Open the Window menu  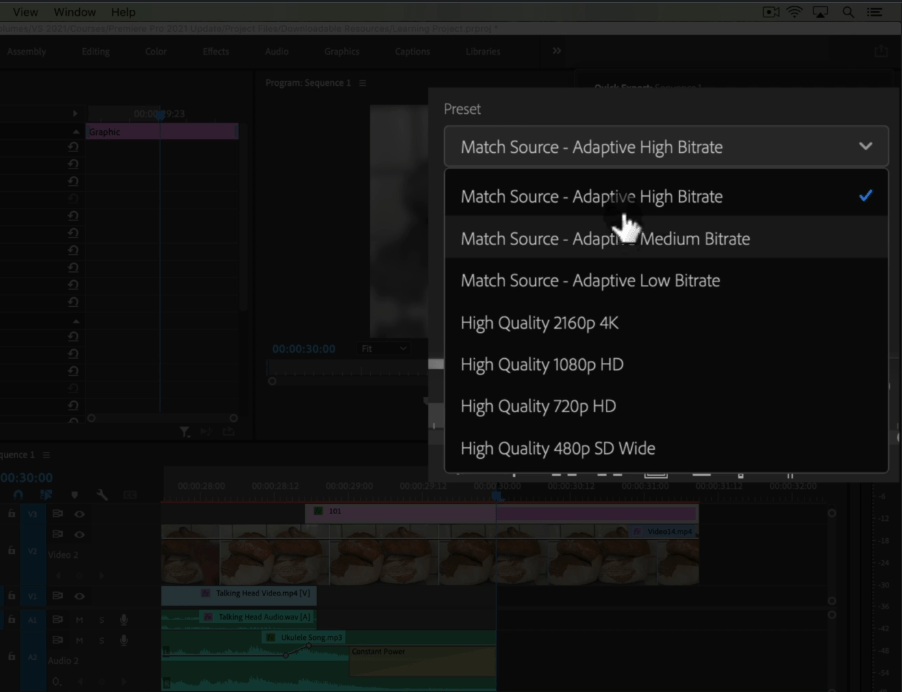(x=75, y=12)
